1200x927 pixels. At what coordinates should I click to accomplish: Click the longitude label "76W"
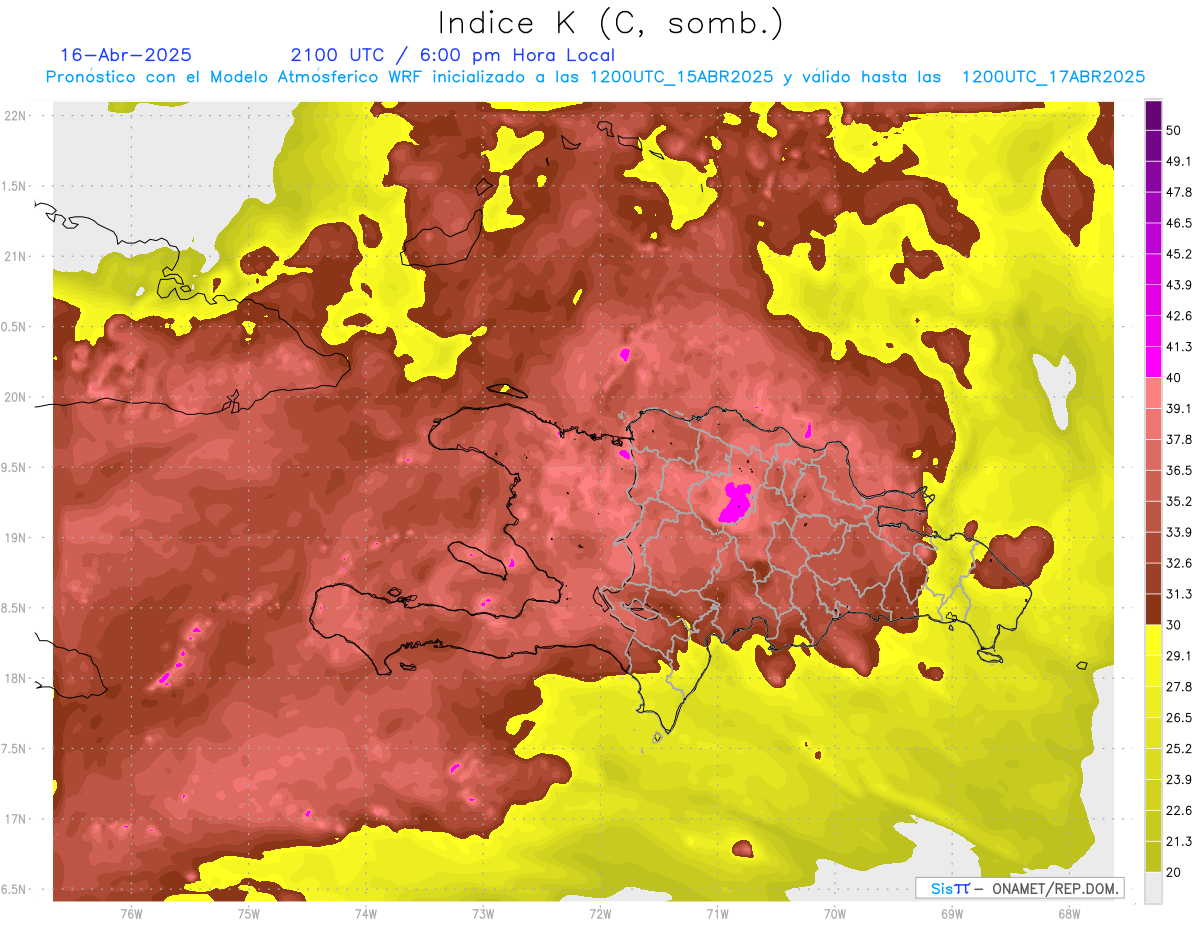[131, 914]
